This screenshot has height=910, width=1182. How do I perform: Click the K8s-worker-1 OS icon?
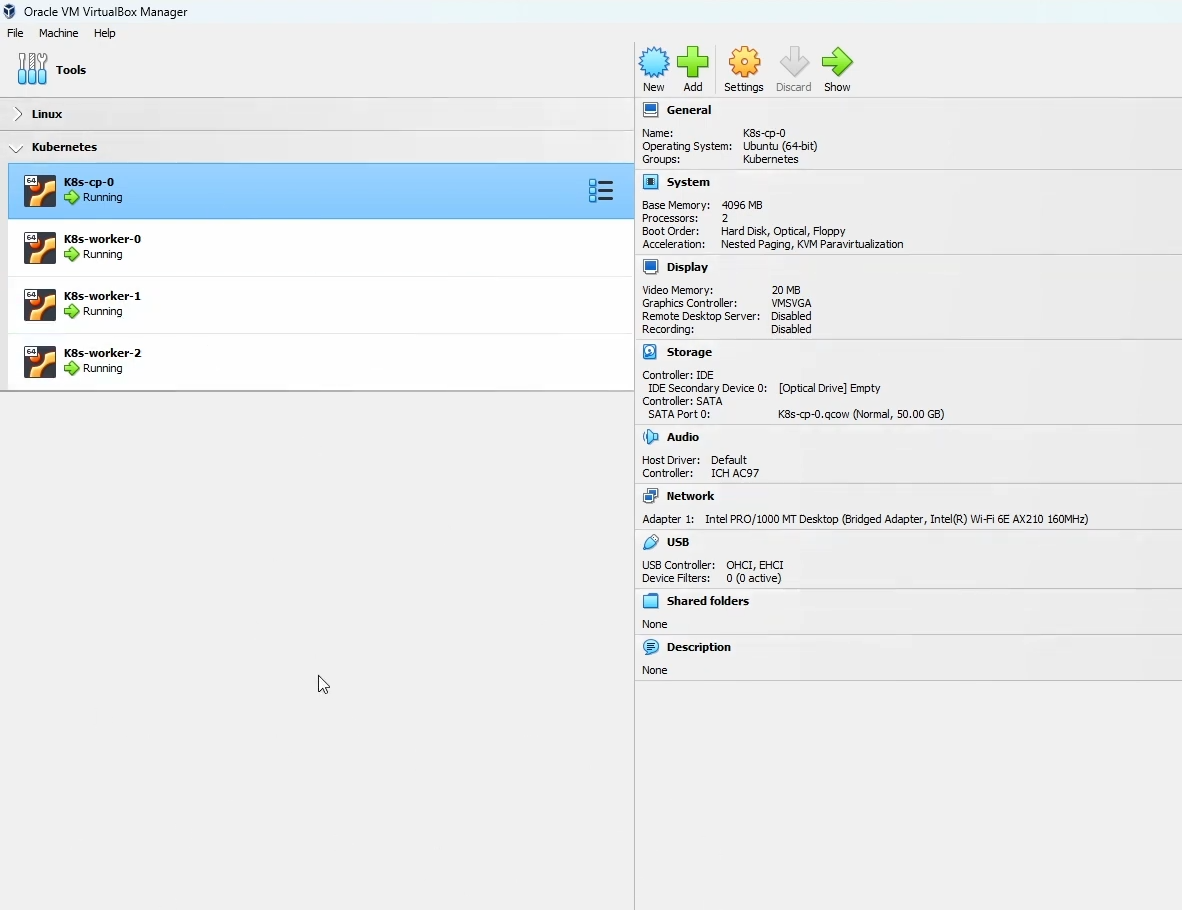pyautogui.click(x=40, y=305)
